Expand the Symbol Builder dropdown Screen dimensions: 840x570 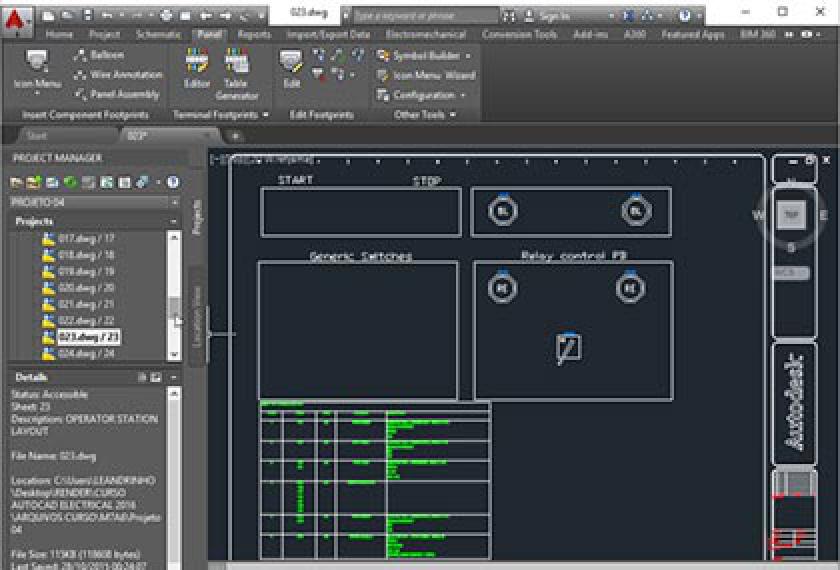click(466, 56)
